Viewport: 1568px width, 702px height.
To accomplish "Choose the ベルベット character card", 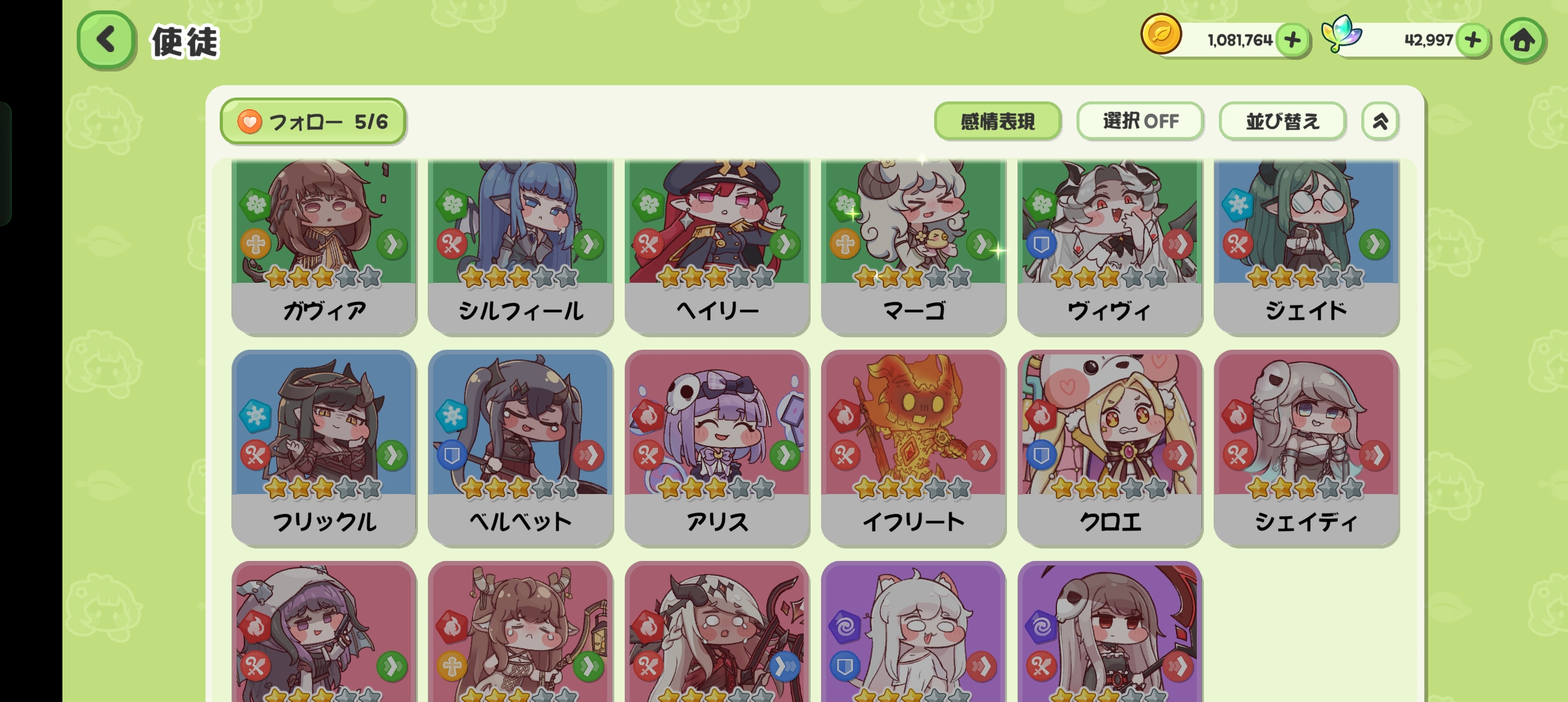I will pos(521,448).
